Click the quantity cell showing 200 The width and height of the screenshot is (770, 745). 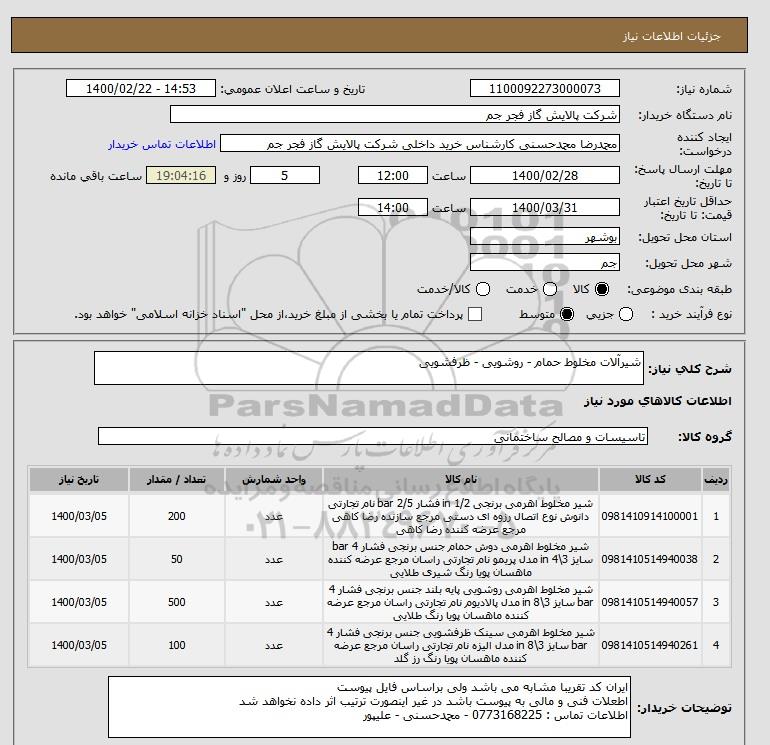click(x=177, y=516)
